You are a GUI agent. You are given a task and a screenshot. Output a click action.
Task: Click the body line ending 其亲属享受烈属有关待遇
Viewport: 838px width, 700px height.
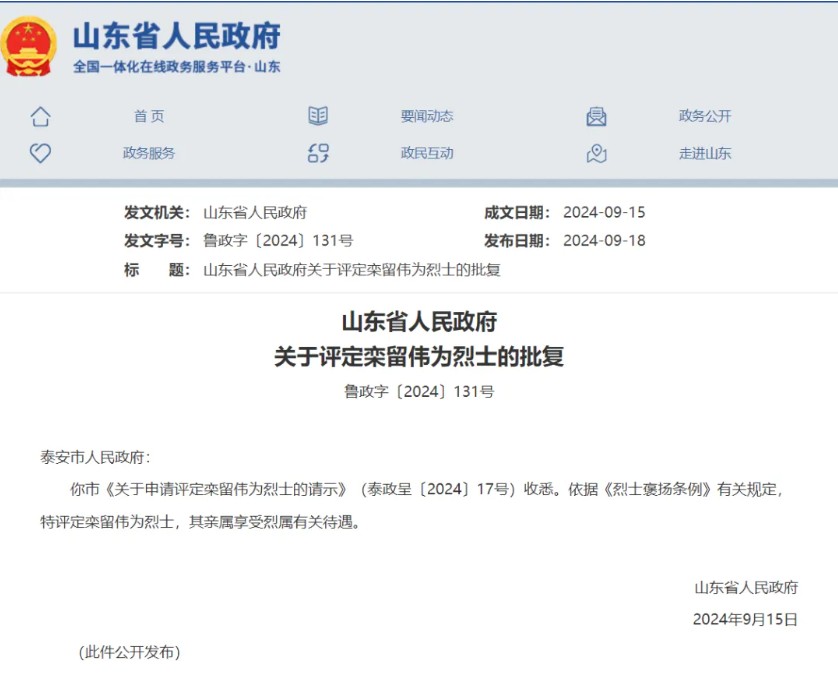coord(201,522)
